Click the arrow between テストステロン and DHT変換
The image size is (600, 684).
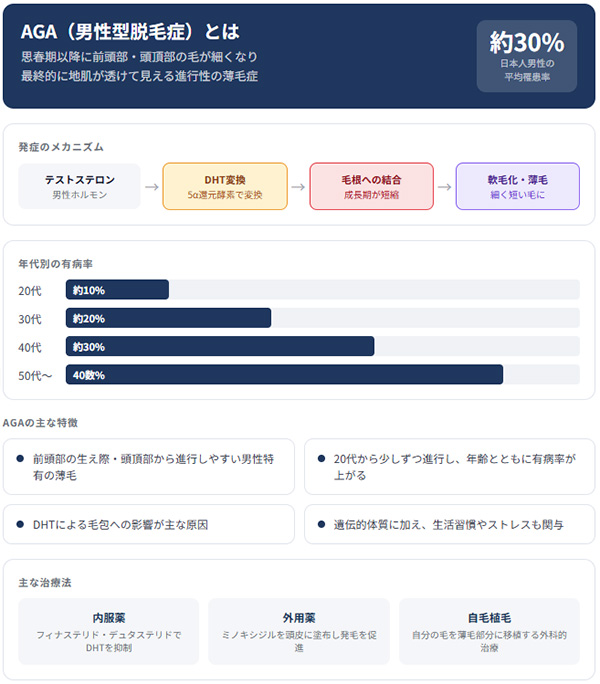151,186
